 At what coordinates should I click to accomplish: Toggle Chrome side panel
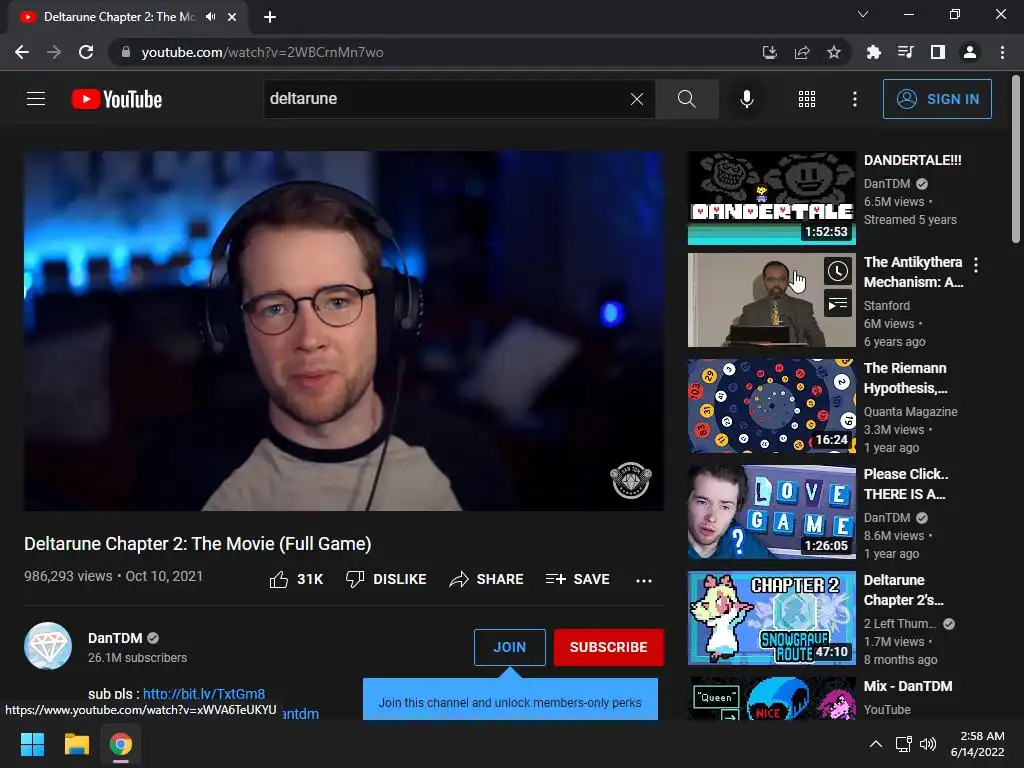point(938,52)
